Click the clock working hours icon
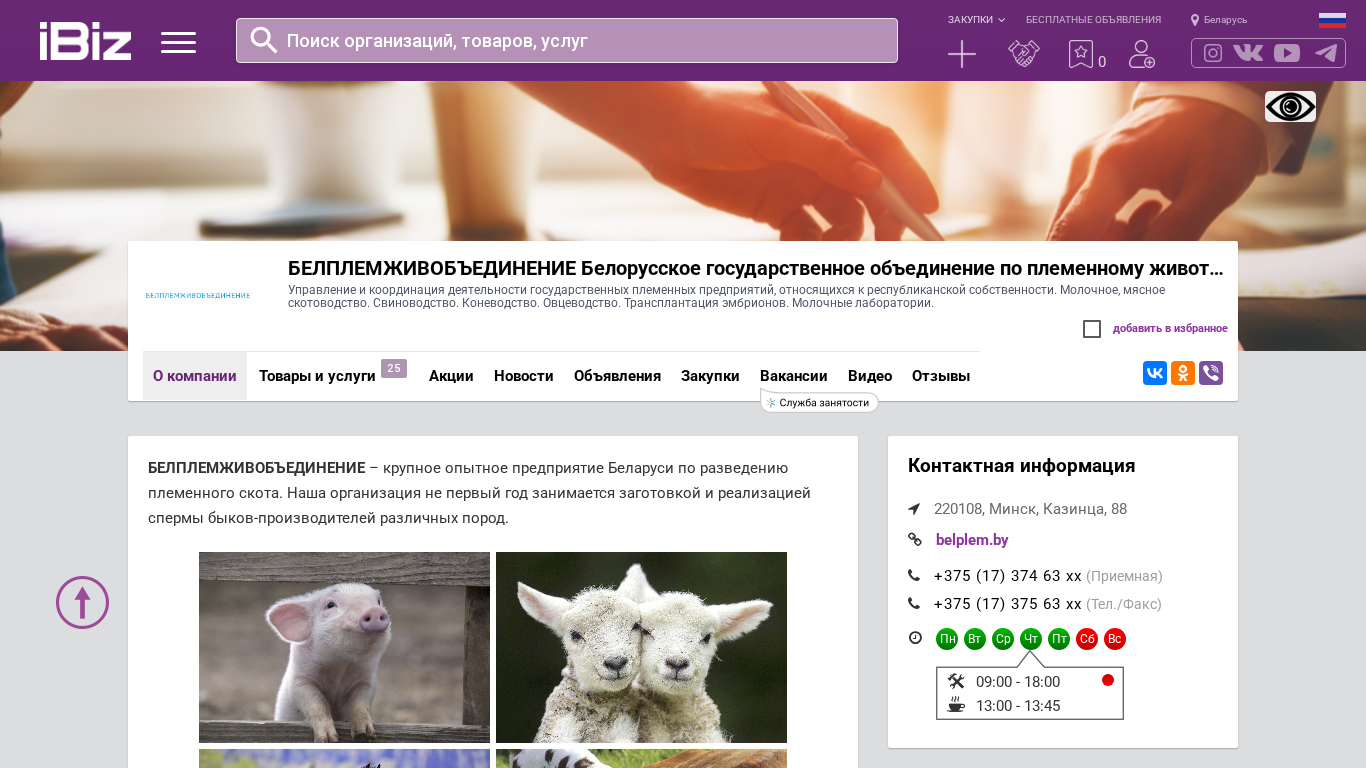The height and width of the screenshot is (768, 1366). tap(915, 638)
